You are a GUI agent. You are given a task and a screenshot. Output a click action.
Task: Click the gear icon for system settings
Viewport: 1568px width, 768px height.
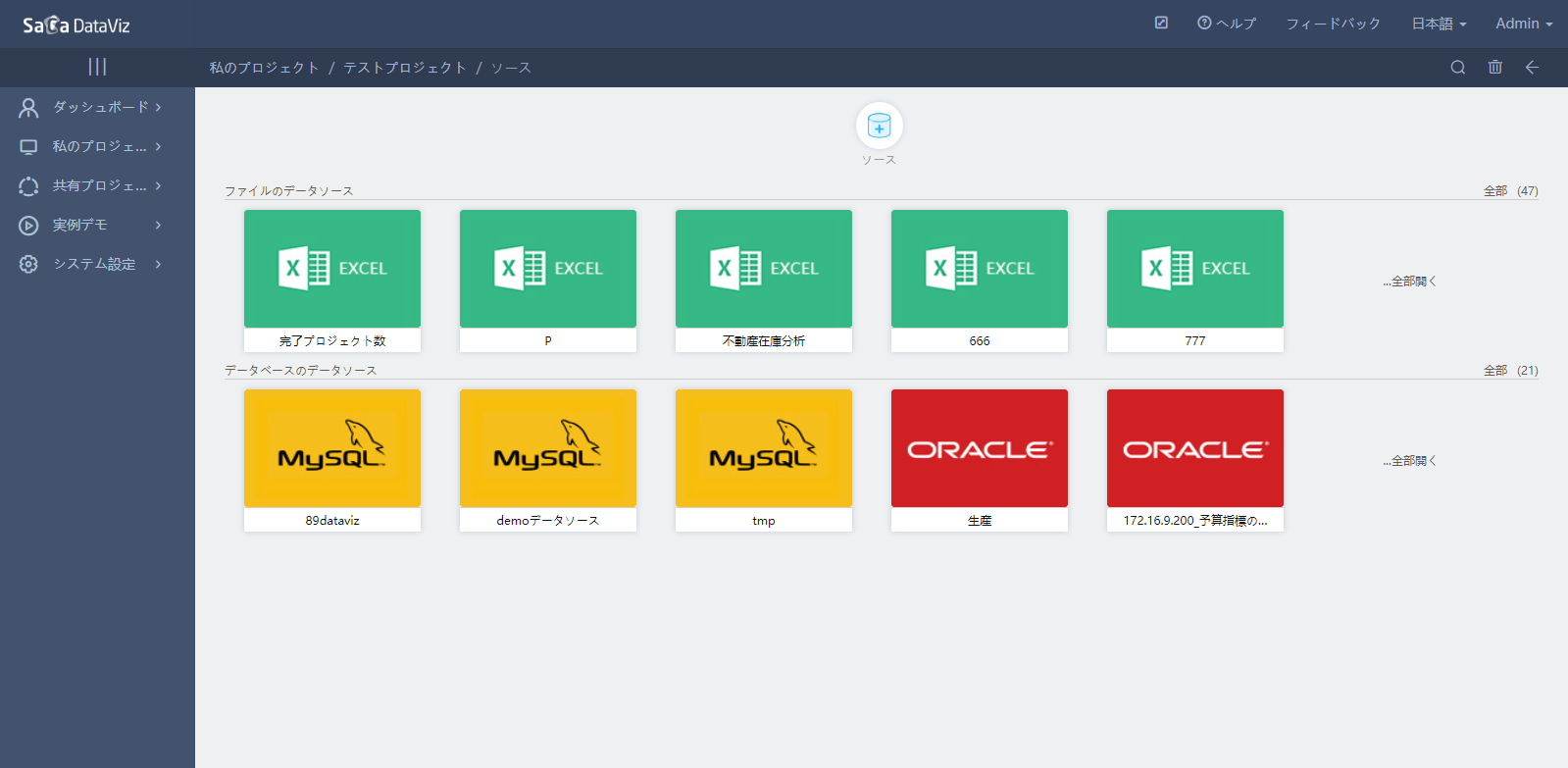point(28,264)
